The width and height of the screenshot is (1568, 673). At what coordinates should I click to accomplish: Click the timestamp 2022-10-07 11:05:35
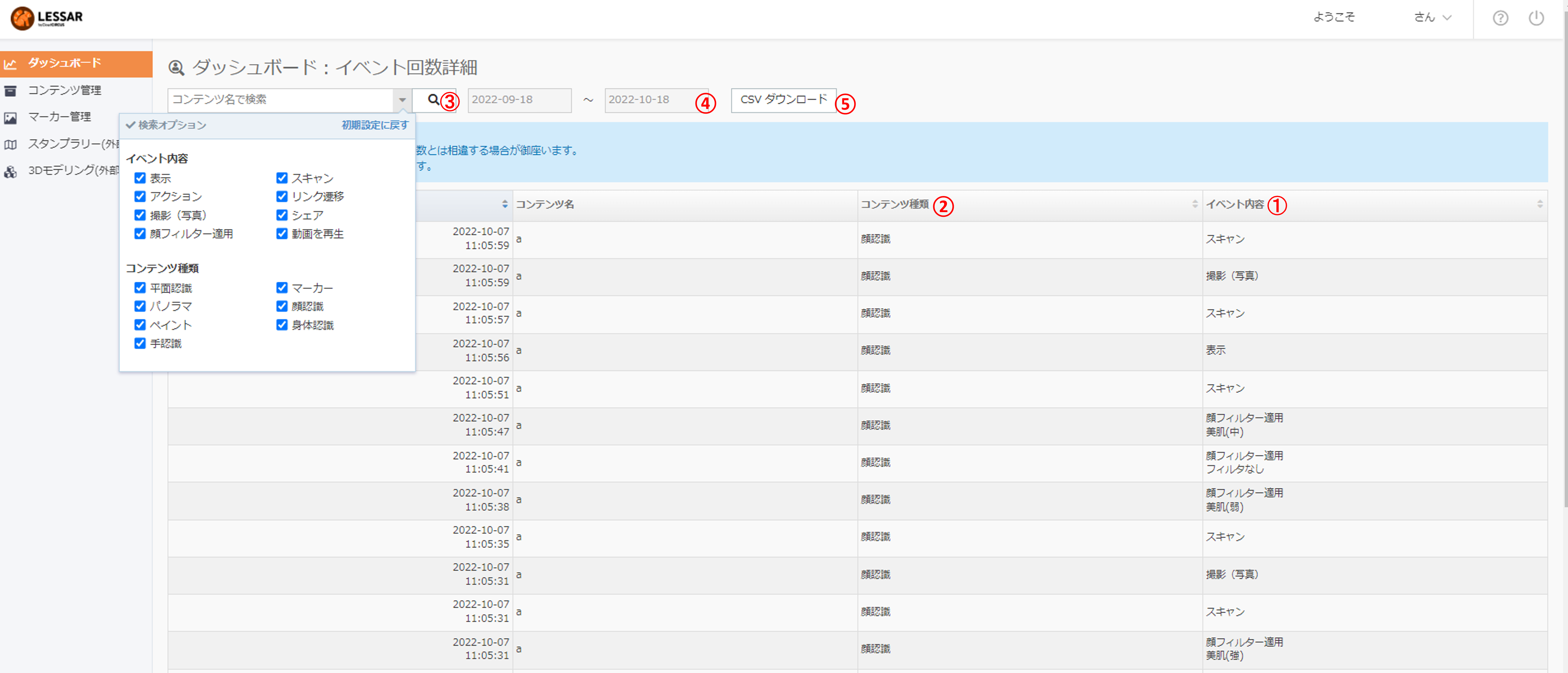coord(481,537)
